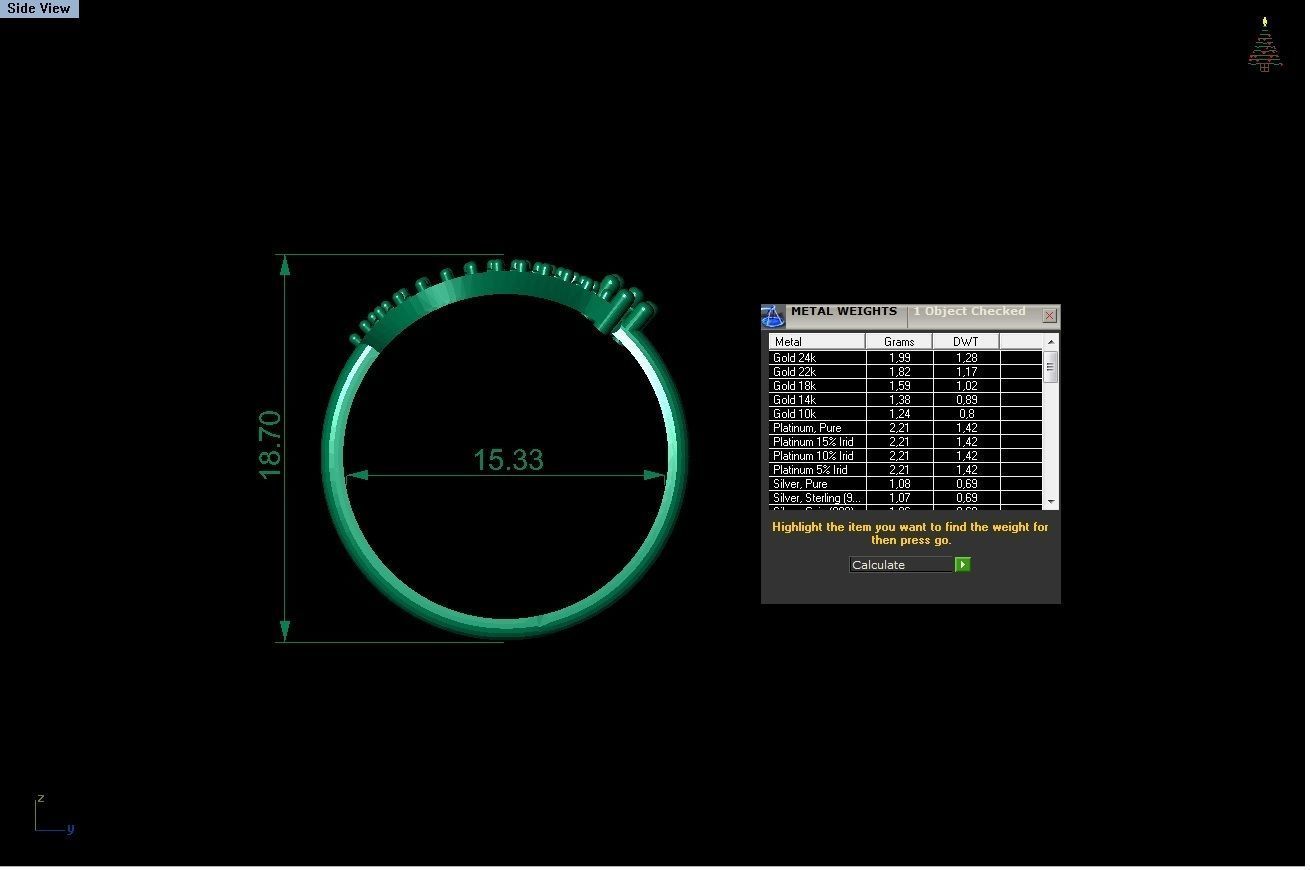The image size is (1310, 870).
Task: Click the Grams column header
Action: click(899, 342)
